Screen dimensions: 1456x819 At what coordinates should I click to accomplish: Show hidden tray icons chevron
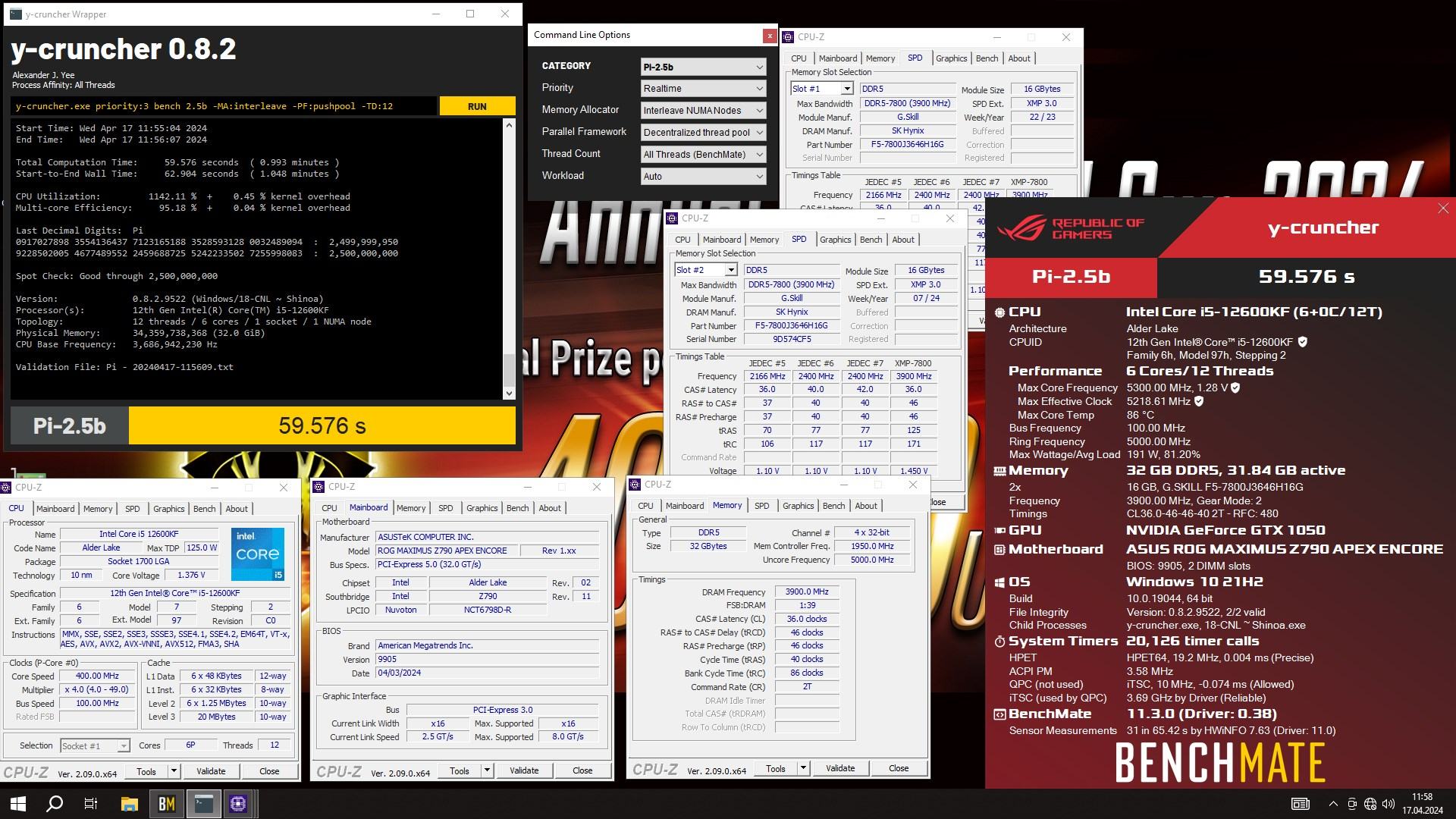point(1333,804)
